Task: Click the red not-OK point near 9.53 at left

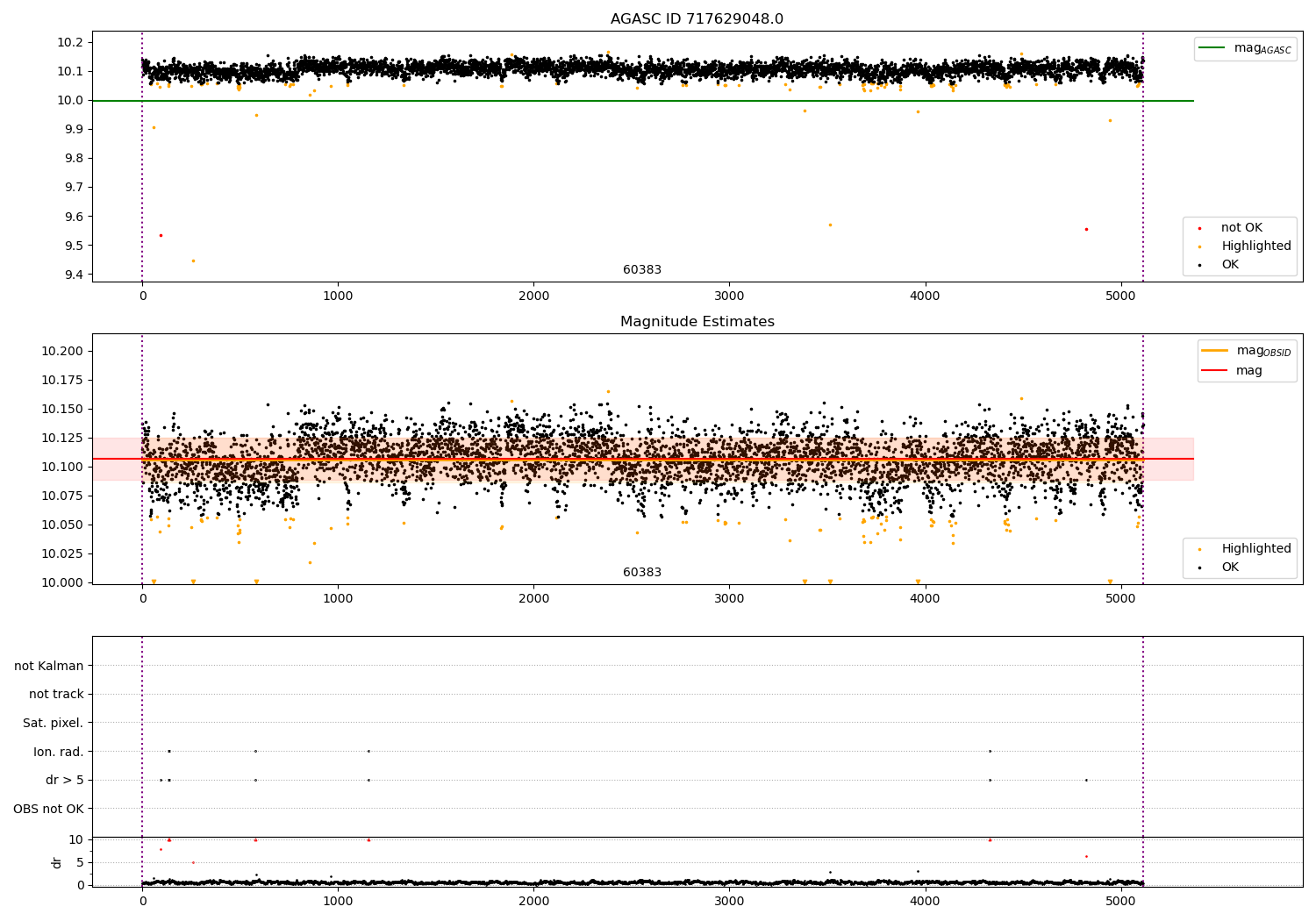Action: [x=161, y=235]
